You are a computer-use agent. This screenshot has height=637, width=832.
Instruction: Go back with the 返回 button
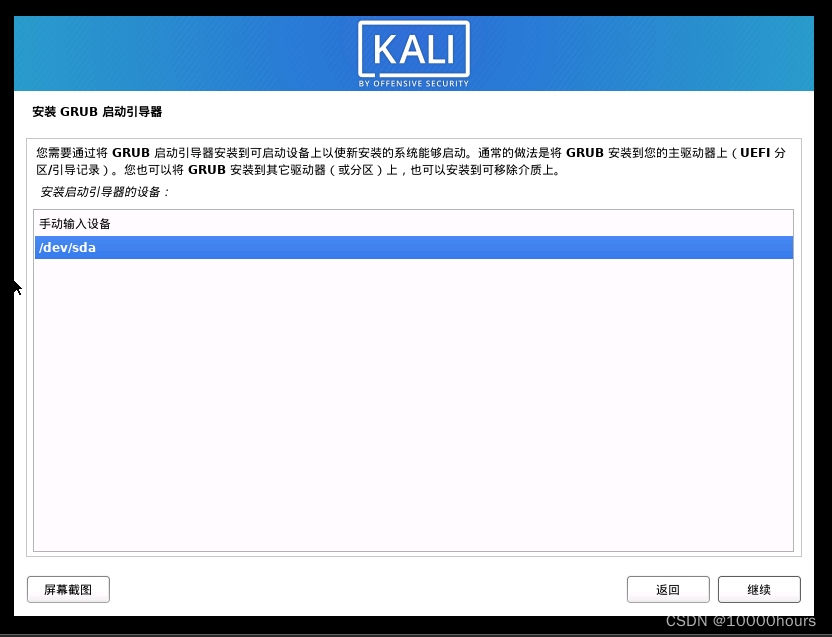pos(668,589)
